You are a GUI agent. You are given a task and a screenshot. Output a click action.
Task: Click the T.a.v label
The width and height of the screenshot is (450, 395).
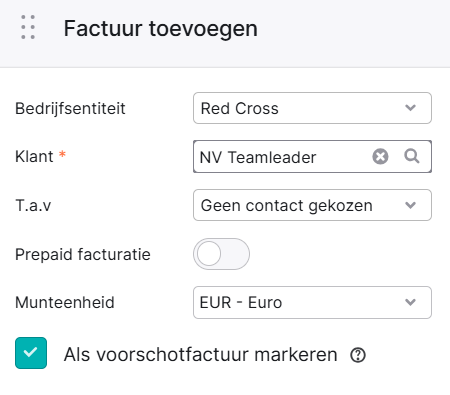tap(33, 205)
